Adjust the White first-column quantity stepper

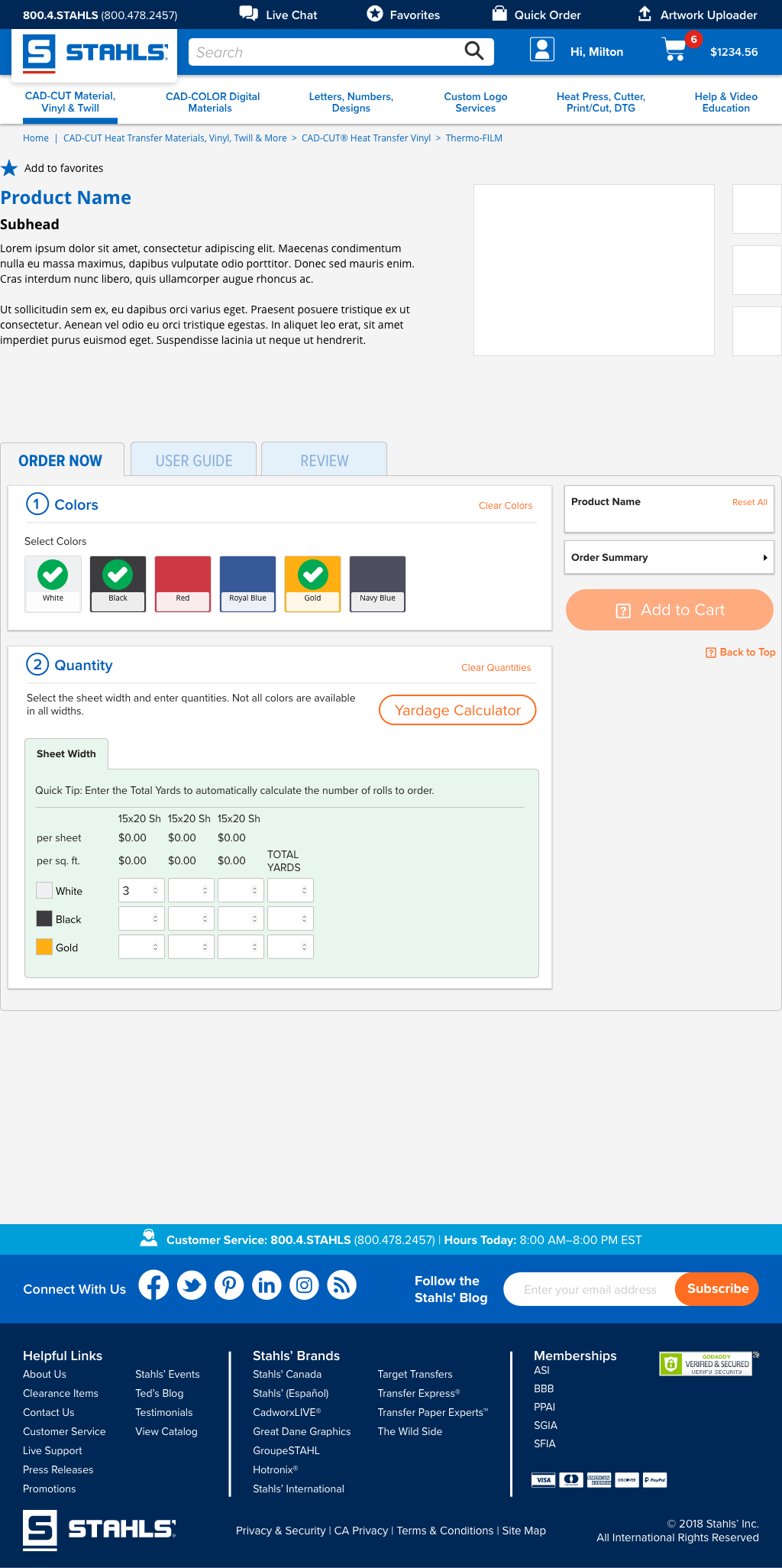coord(155,891)
